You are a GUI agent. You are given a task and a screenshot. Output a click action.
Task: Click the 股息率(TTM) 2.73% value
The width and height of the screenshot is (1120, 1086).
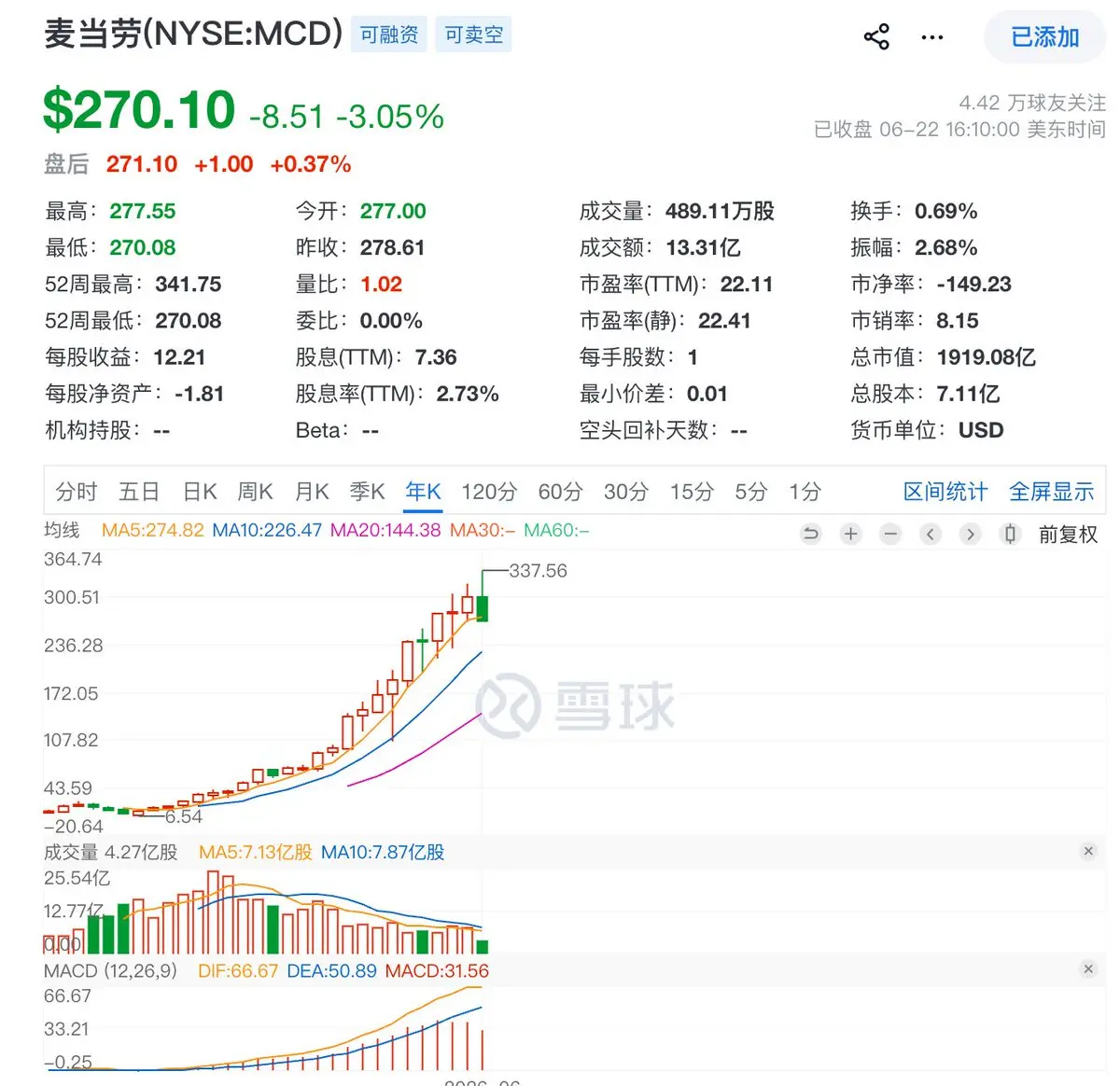[x=468, y=394]
